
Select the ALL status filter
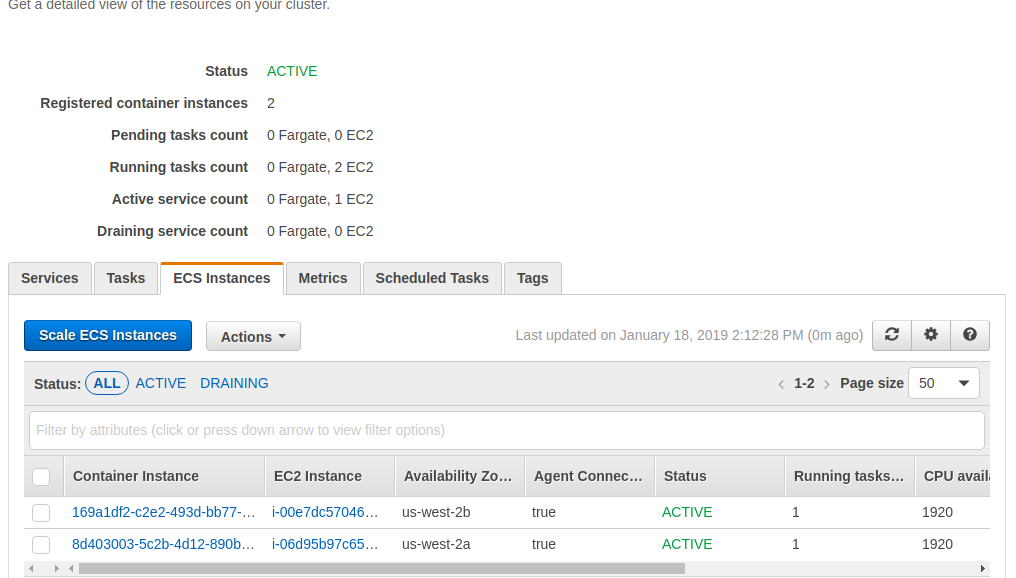(107, 384)
